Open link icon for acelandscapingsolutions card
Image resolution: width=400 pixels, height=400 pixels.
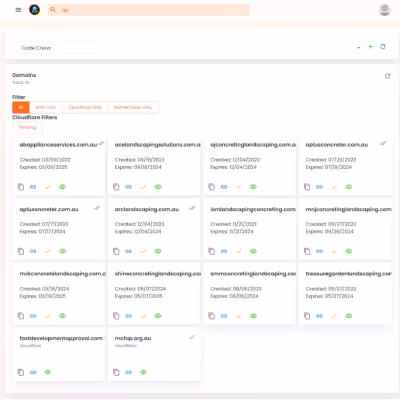(x=128, y=187)
